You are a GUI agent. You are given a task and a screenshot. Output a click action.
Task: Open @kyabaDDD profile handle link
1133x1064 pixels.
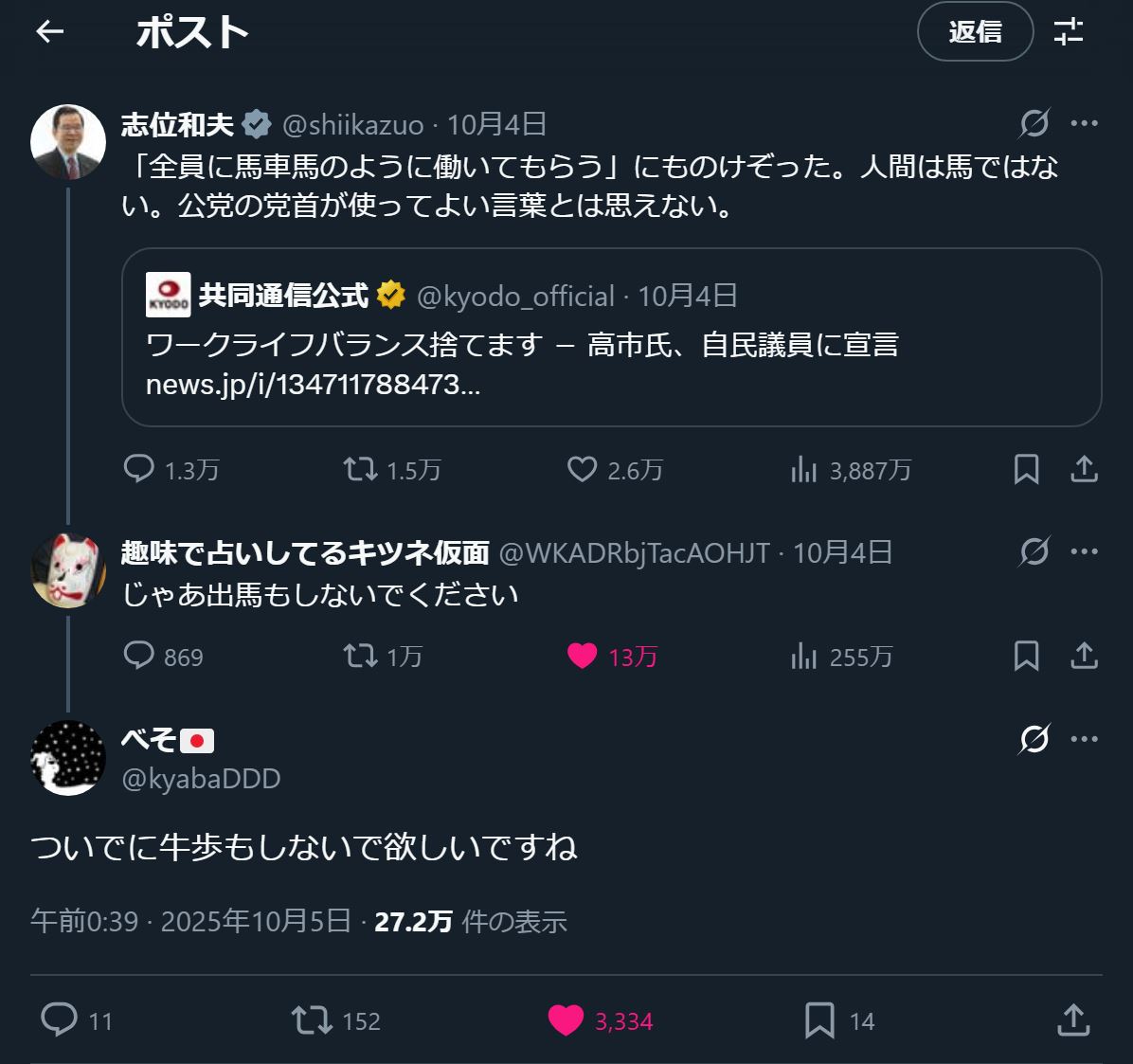coord(201,779)
